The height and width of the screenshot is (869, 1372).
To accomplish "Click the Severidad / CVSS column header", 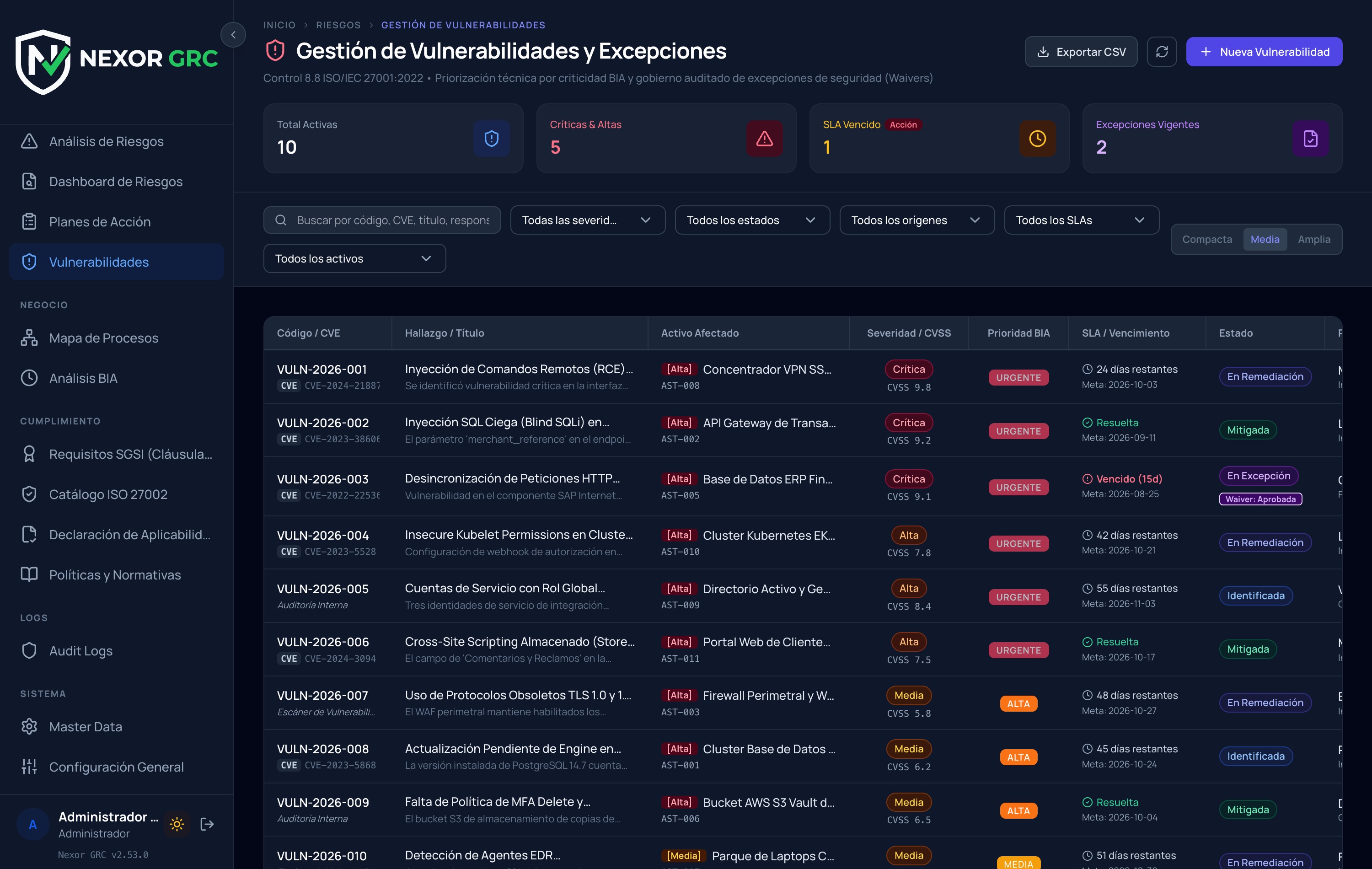I will 908,333.
